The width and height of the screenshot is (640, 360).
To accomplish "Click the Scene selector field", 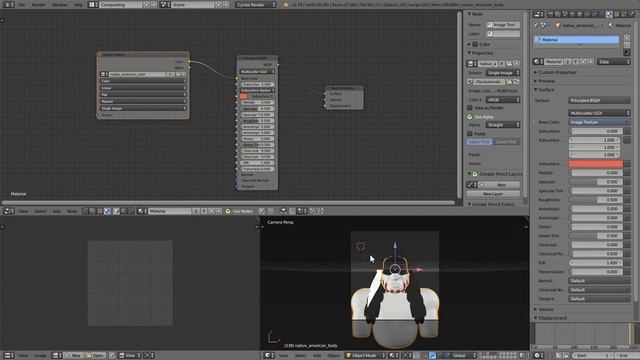I will tap(192, 5).
